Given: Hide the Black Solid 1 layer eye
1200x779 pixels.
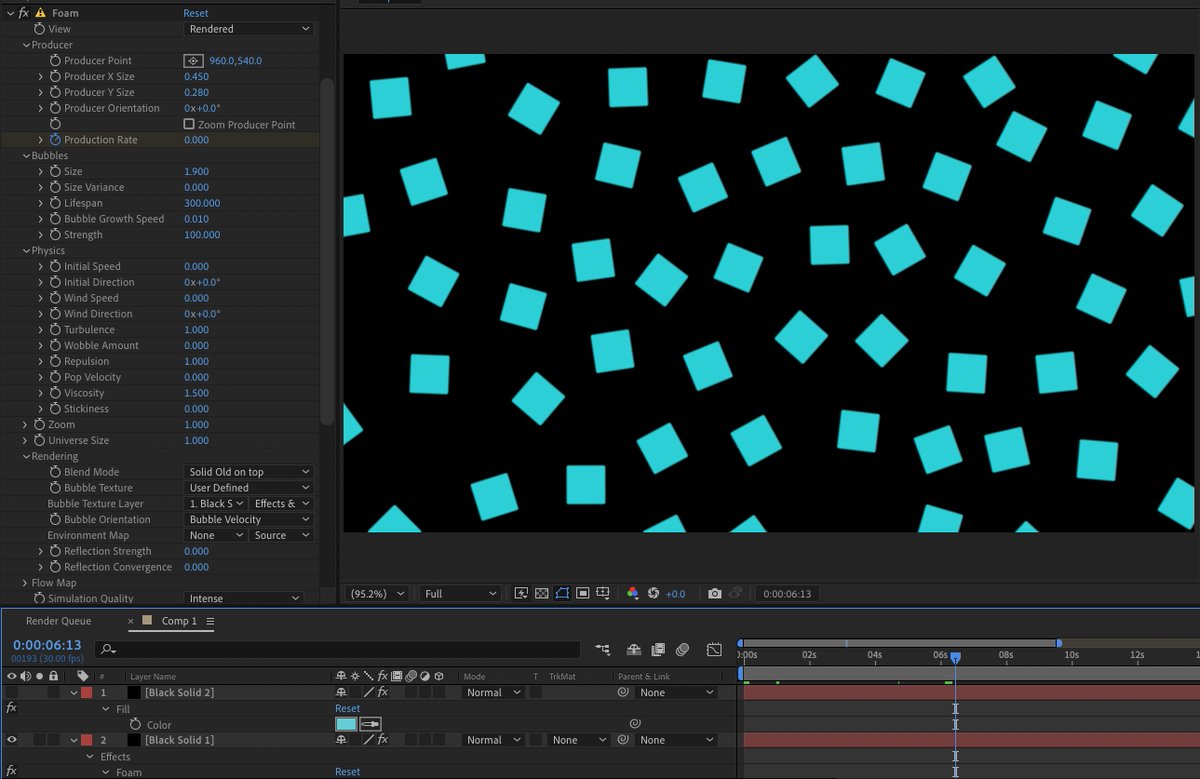Looking at the screenshot, I should (x=12, y=740).
